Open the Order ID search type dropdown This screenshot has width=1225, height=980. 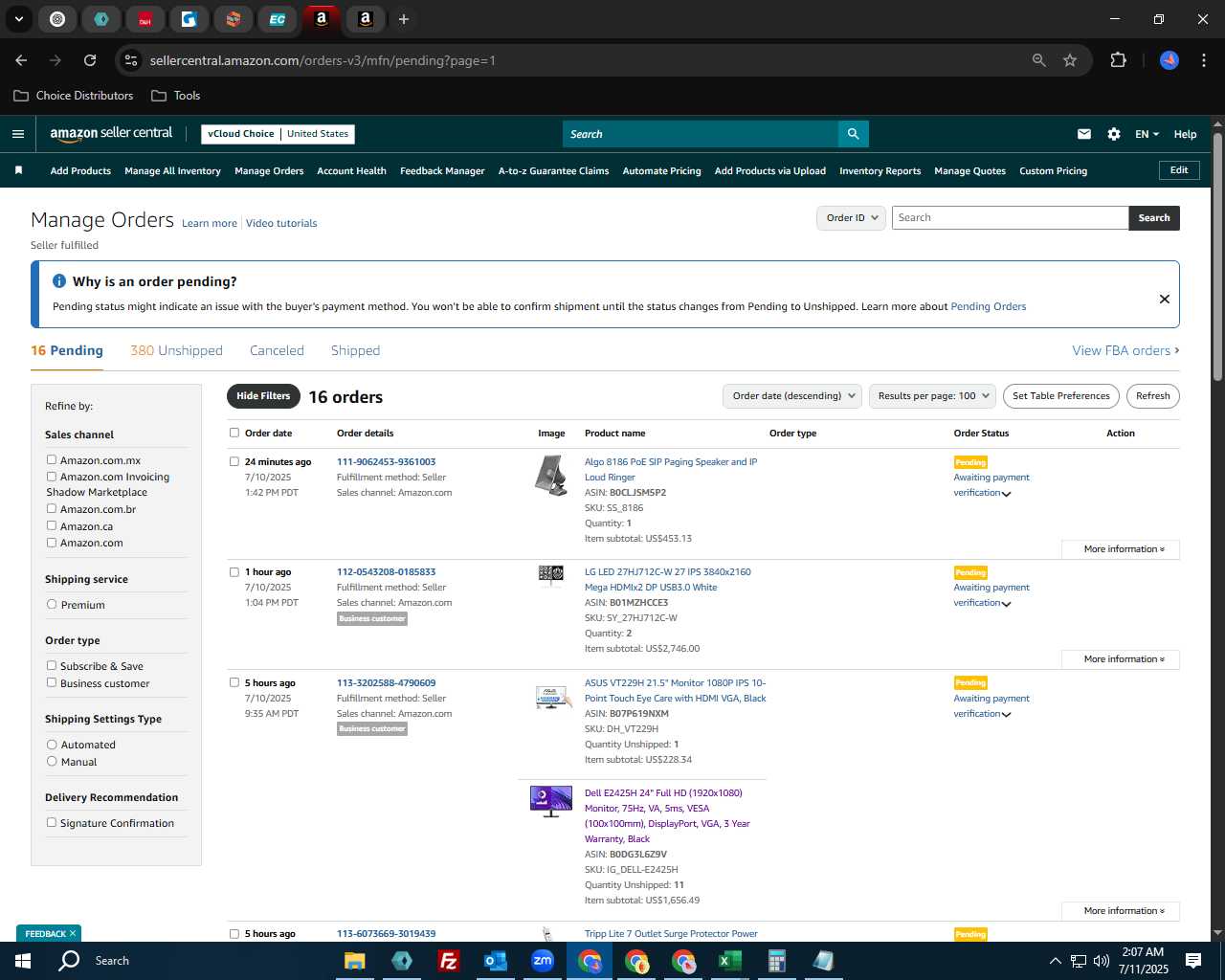852,218
